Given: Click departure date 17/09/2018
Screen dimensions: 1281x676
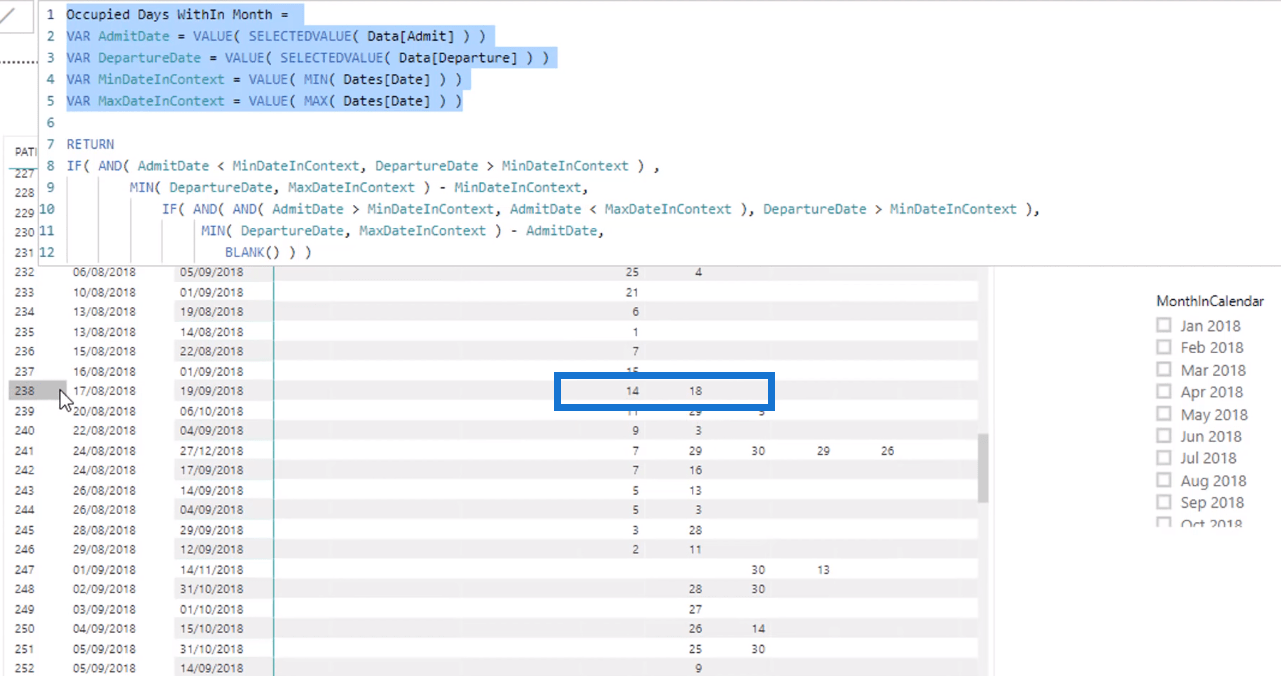Looking at the screenshot, I should coord(211,471).
